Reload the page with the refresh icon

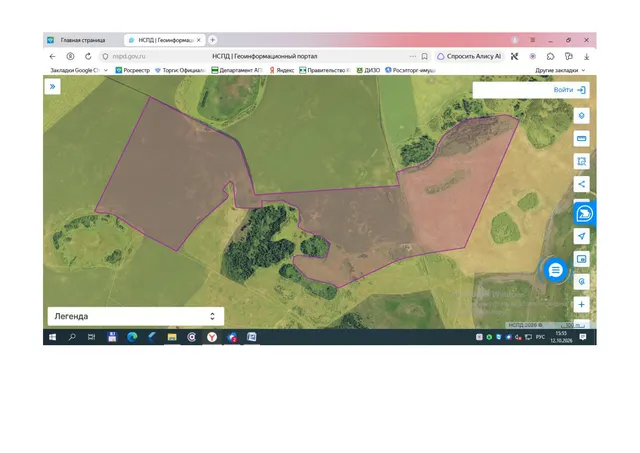(88, 56)
